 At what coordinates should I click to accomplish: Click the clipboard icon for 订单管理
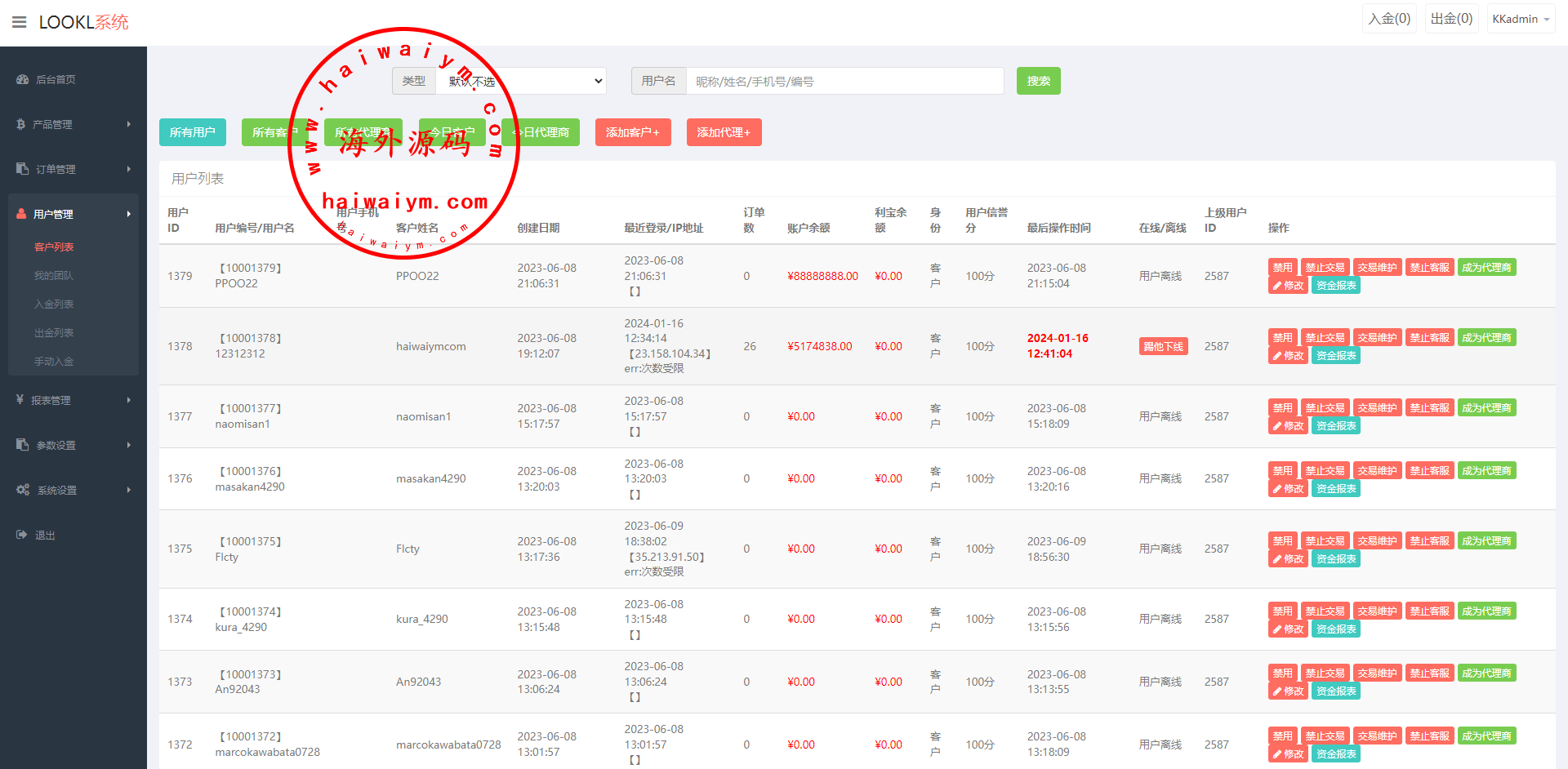click(x=22, y=169)
